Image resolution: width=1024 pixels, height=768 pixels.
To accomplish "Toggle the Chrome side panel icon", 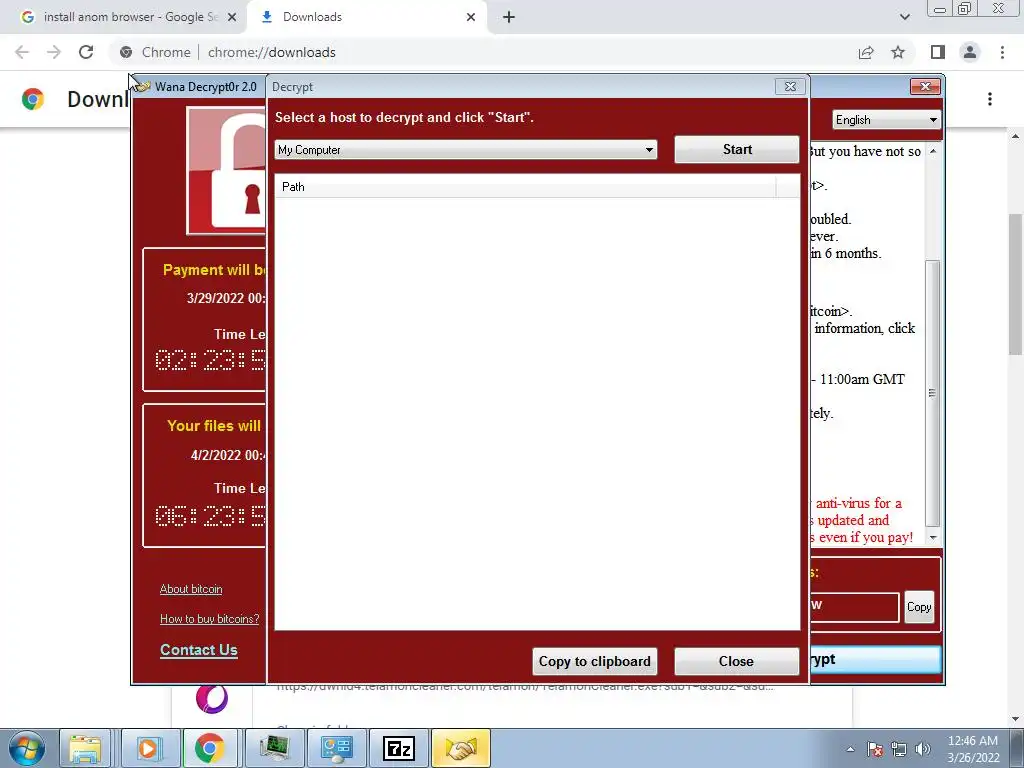I will (x=938, y=52).
